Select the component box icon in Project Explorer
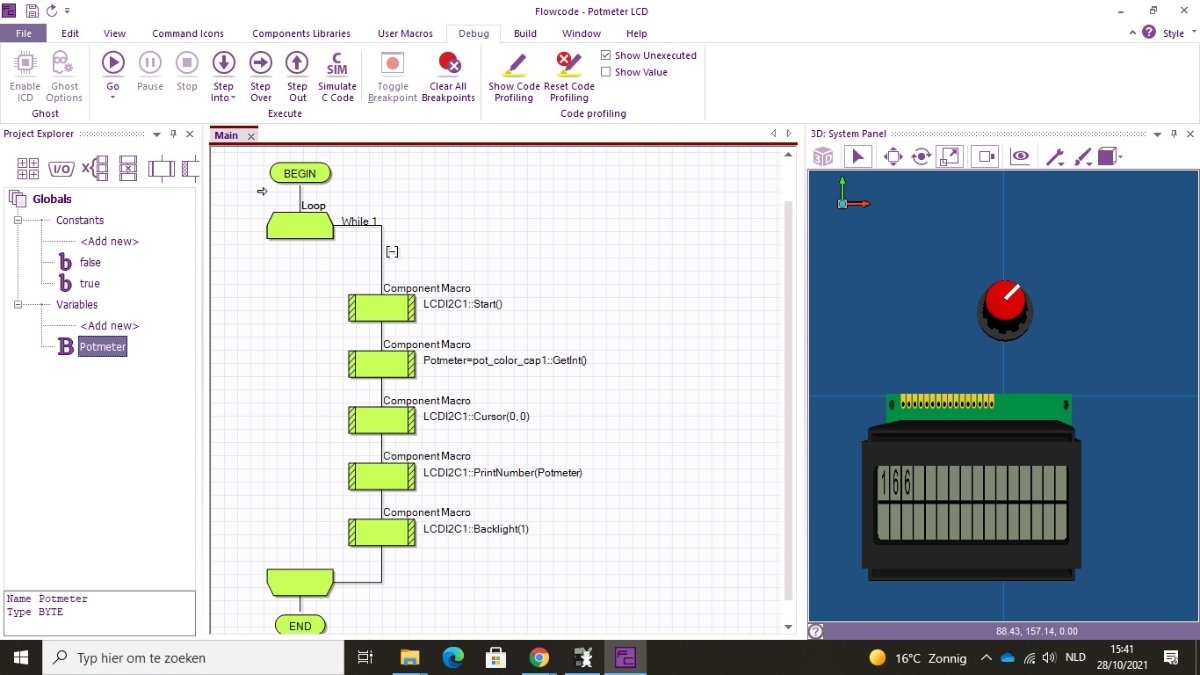The width and height of the screenshot is (1200, 675). coord(161,168)
